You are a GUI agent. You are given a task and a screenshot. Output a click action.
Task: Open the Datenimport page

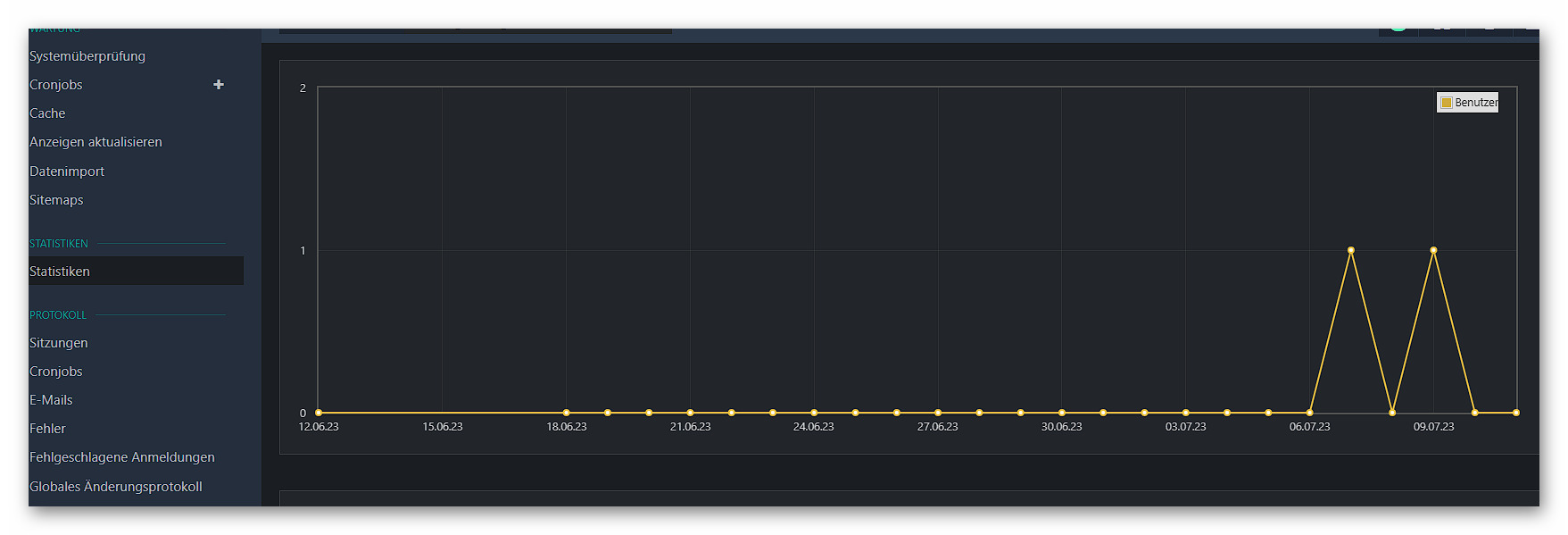point(67,171)
